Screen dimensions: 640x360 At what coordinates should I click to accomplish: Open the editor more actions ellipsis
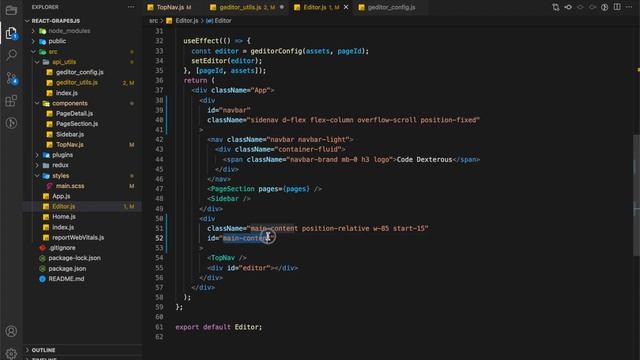[x=629, y=7]
